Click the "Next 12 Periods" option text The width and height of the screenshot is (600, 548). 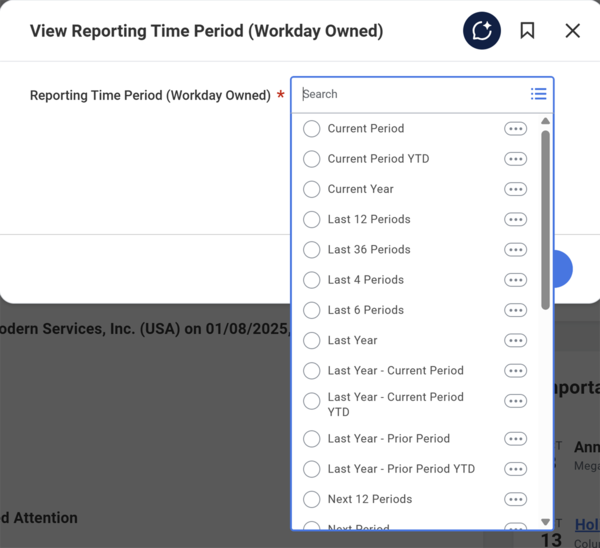pyautogui.click(x=370, y=499)
